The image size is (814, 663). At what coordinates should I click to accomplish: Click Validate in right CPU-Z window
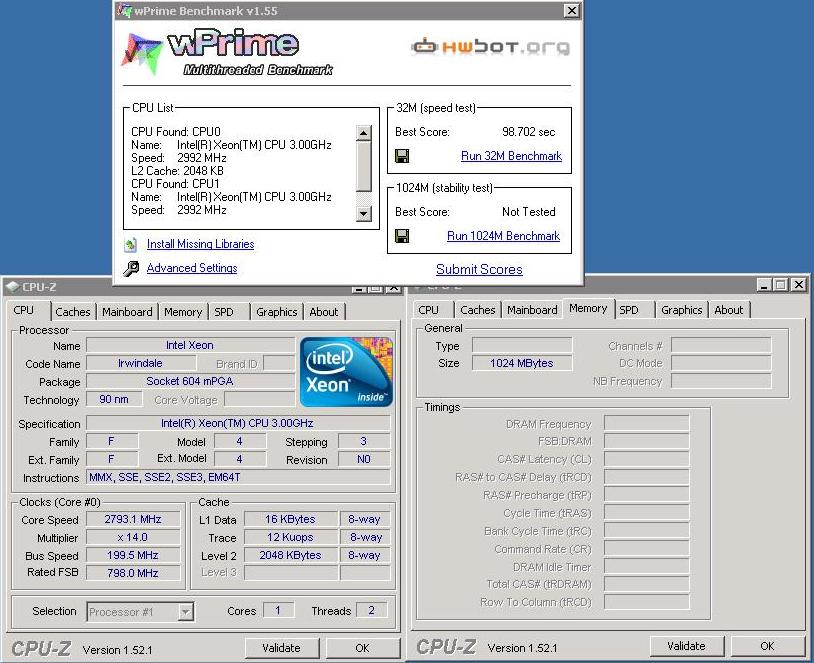pos(686,646)
